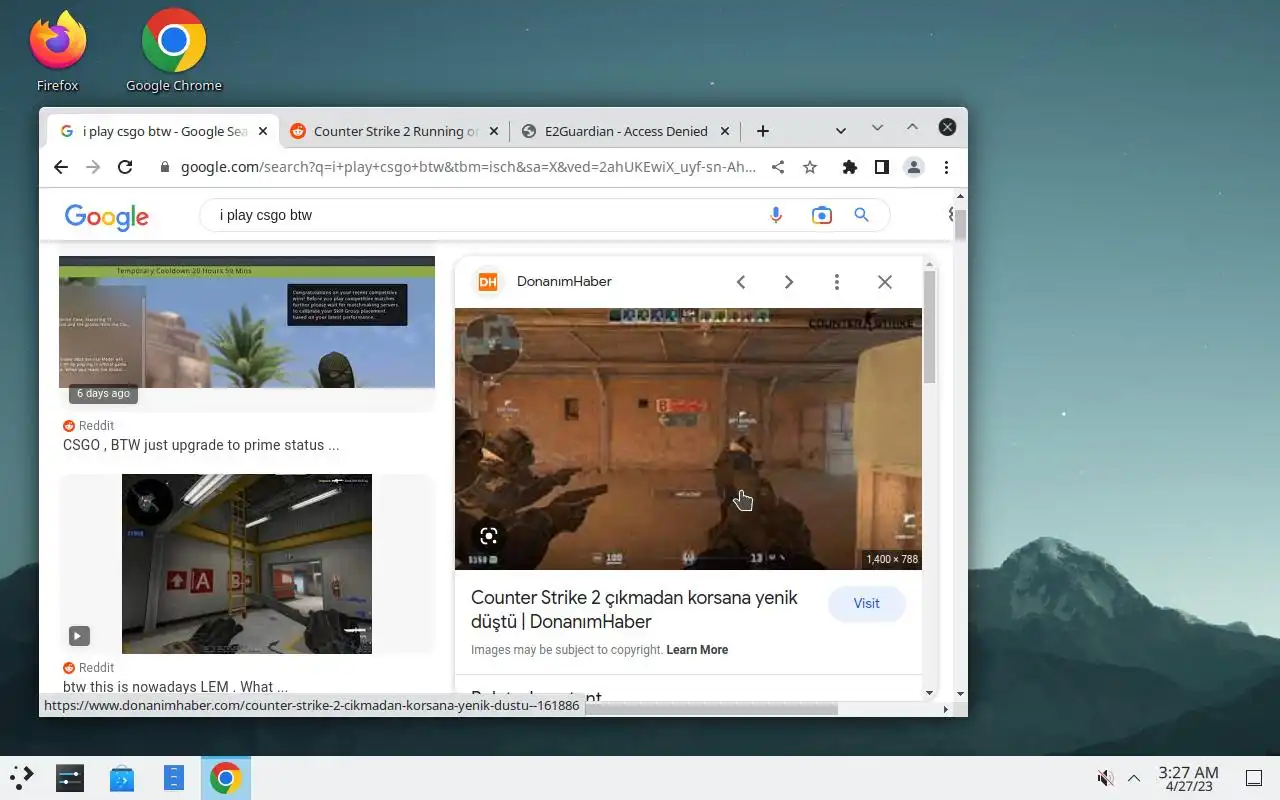Image resolution: width=1280 pixels, height=800 pixels.
Task: Open more options in DonanımHaber preview
Action: 837,282
